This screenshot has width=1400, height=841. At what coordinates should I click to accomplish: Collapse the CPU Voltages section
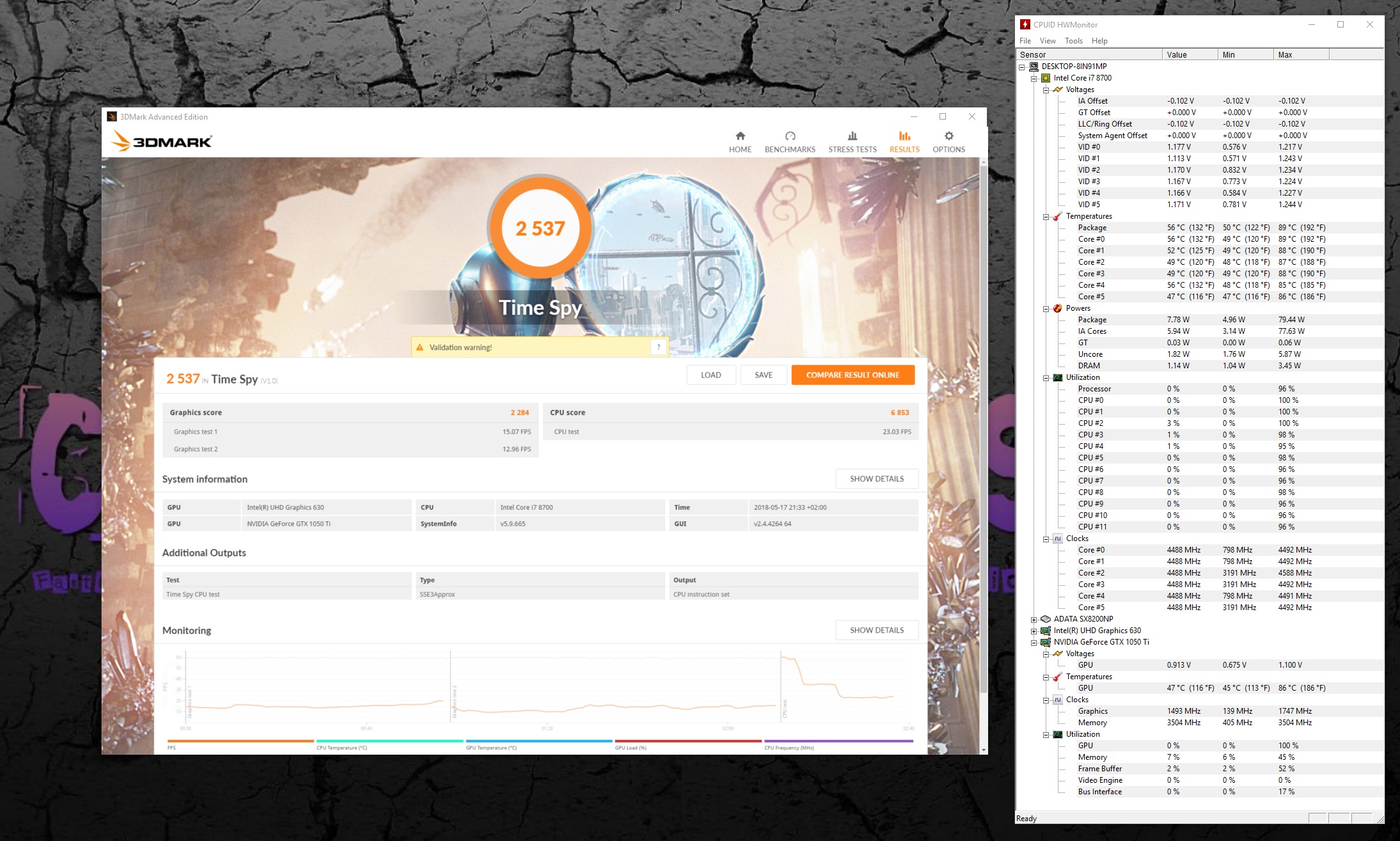pyautogui.click(x=1046, y=90)
